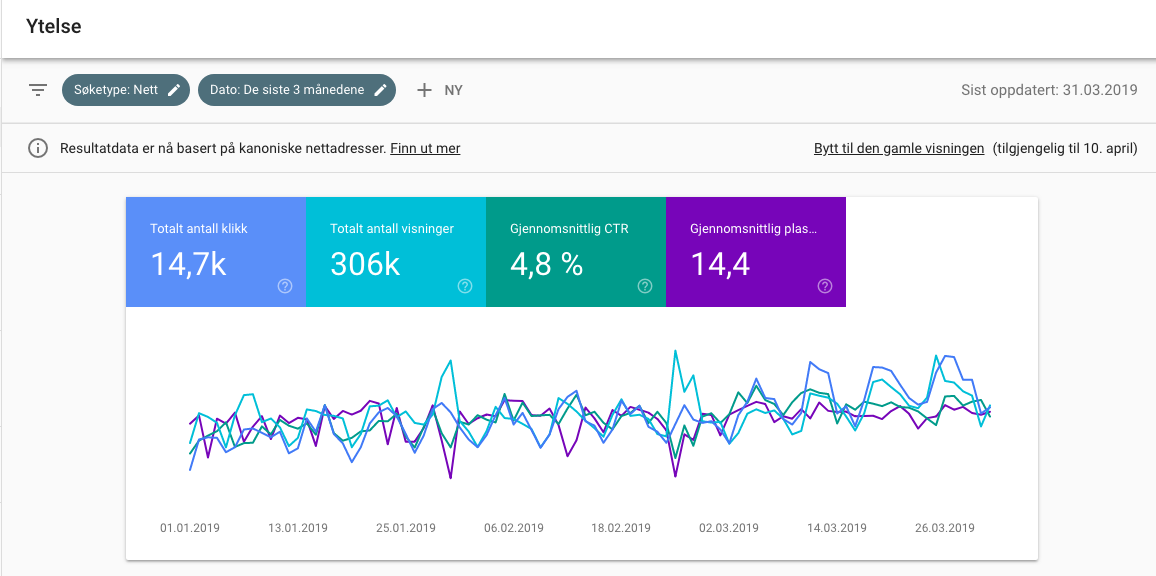Click Bytt til den gamle visningen
Viewport: 1156px width, 576px height.
(899, 148)
